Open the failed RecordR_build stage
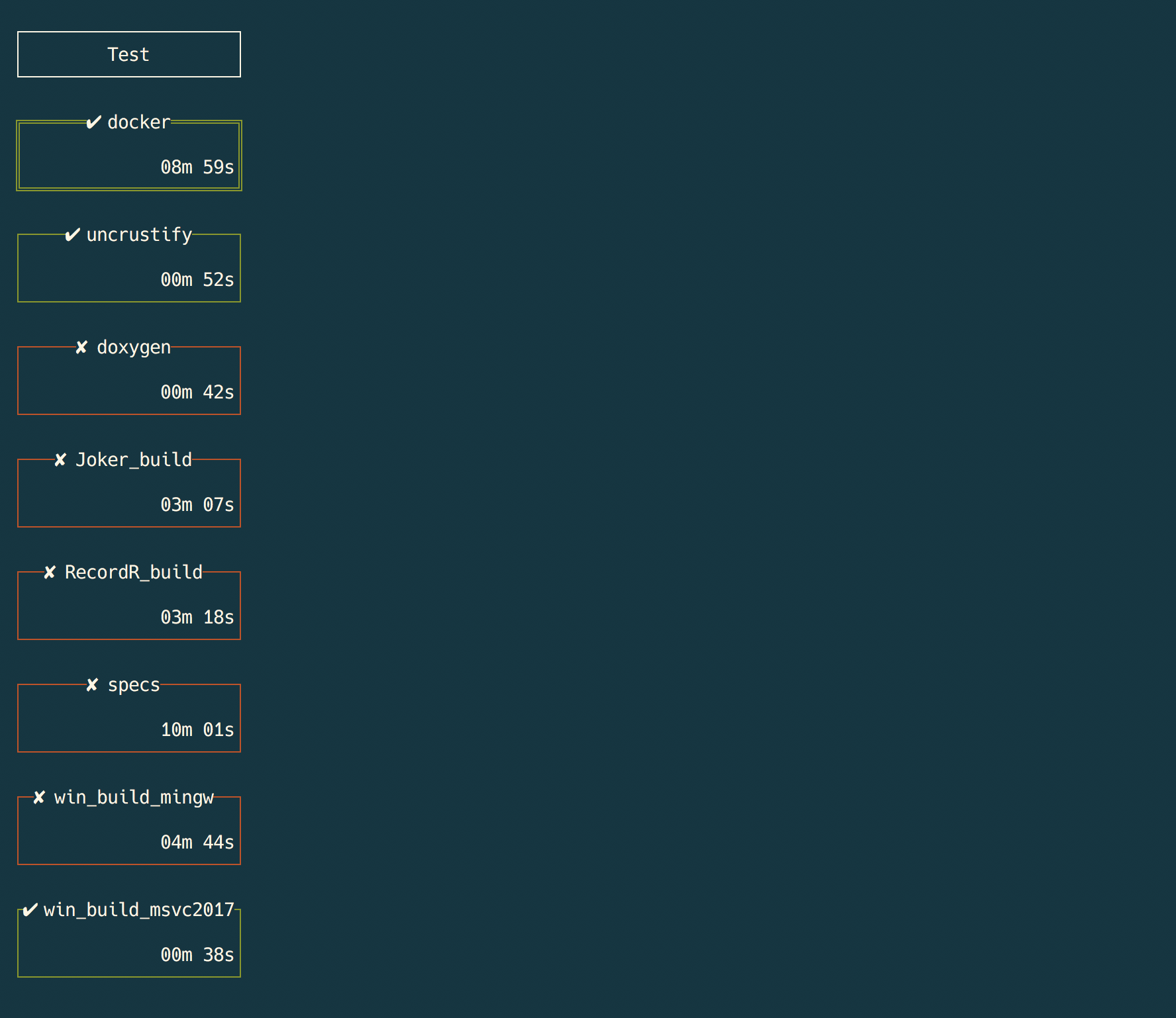 129,605
